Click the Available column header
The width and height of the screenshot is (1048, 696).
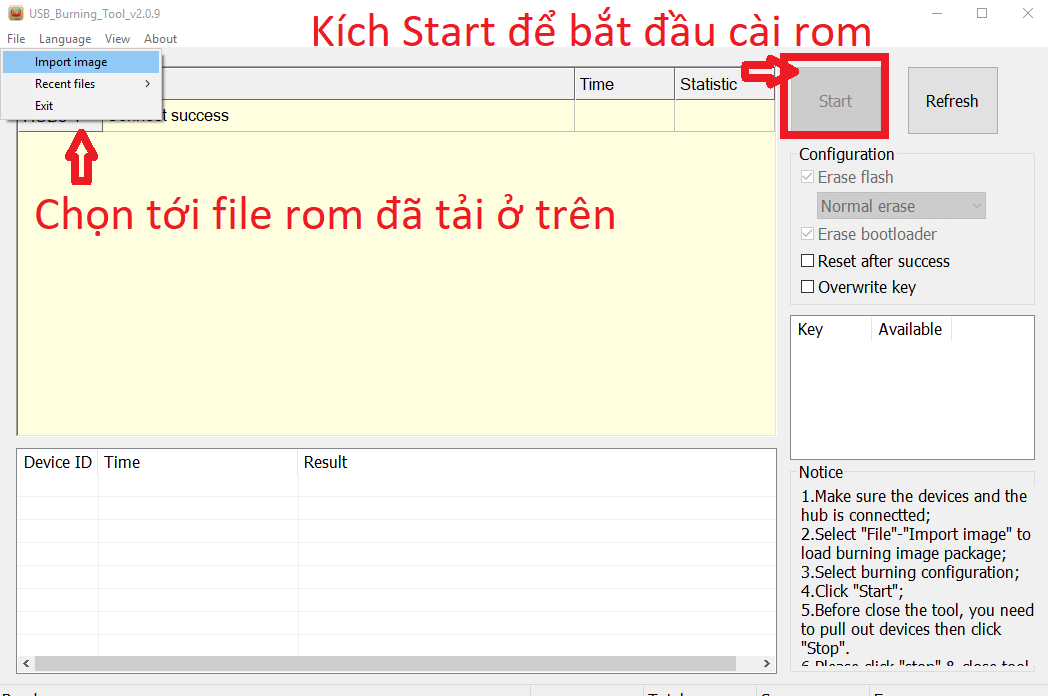(910, 329)
